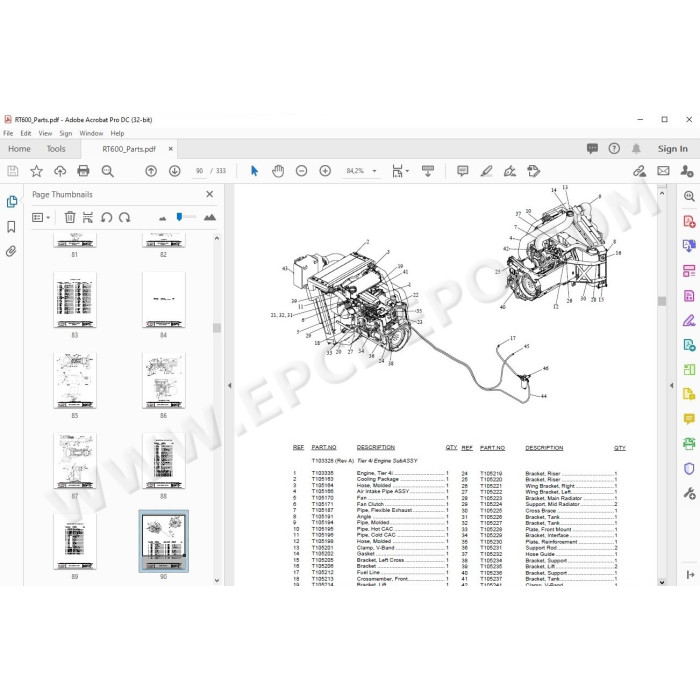Image resolution: width=700 pixels, height=700 pixels.
Task: Open the Sign document tool
Action: point(510,171)
